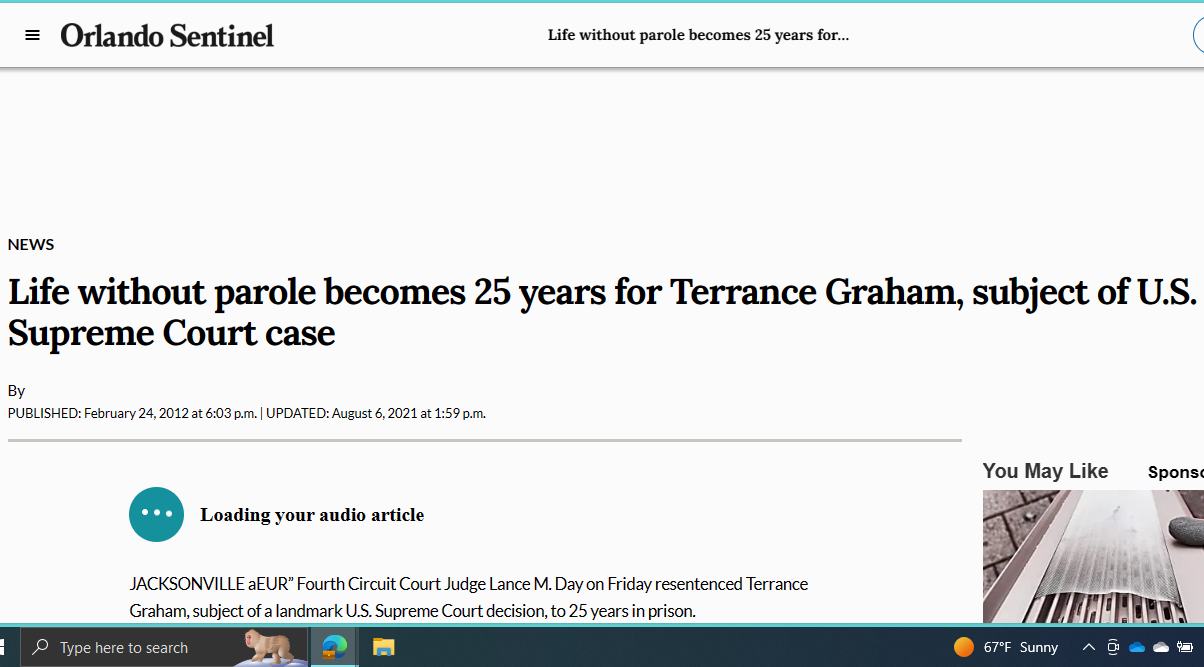Viewport: 1204px width, 667px height.
Task: Open the sponsored gutter guard thumbnail
Action: [1093, 557]
